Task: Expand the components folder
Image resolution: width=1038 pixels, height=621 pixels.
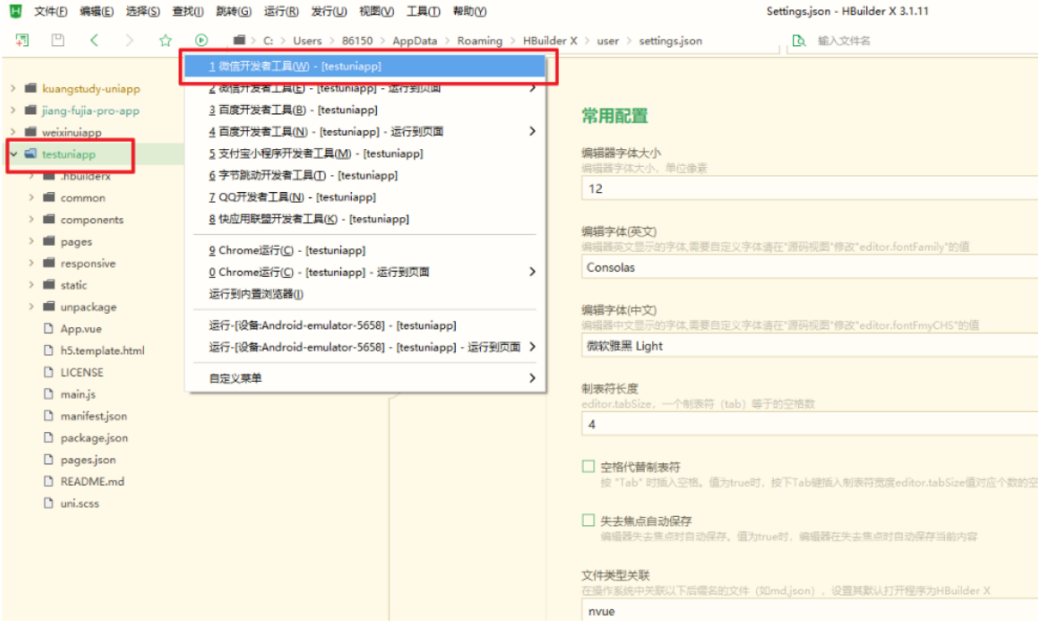Action: point(31,219)
